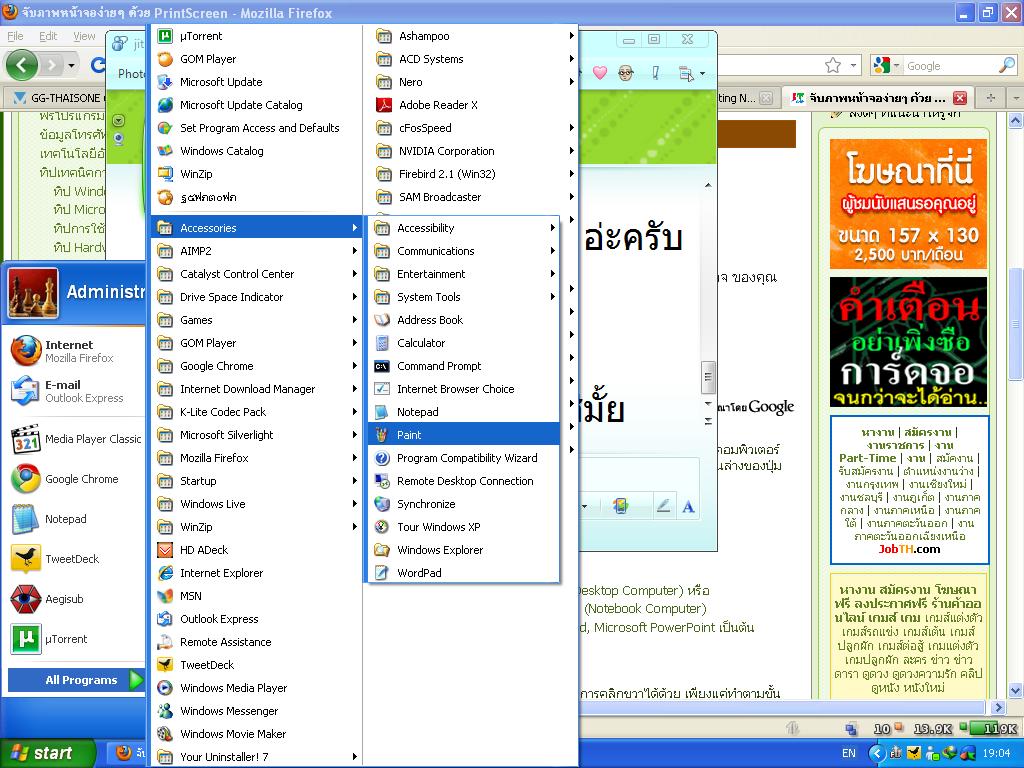Click Internet Browser Choice icon
The image size is (1024, 768).
[x=382, y=389]
